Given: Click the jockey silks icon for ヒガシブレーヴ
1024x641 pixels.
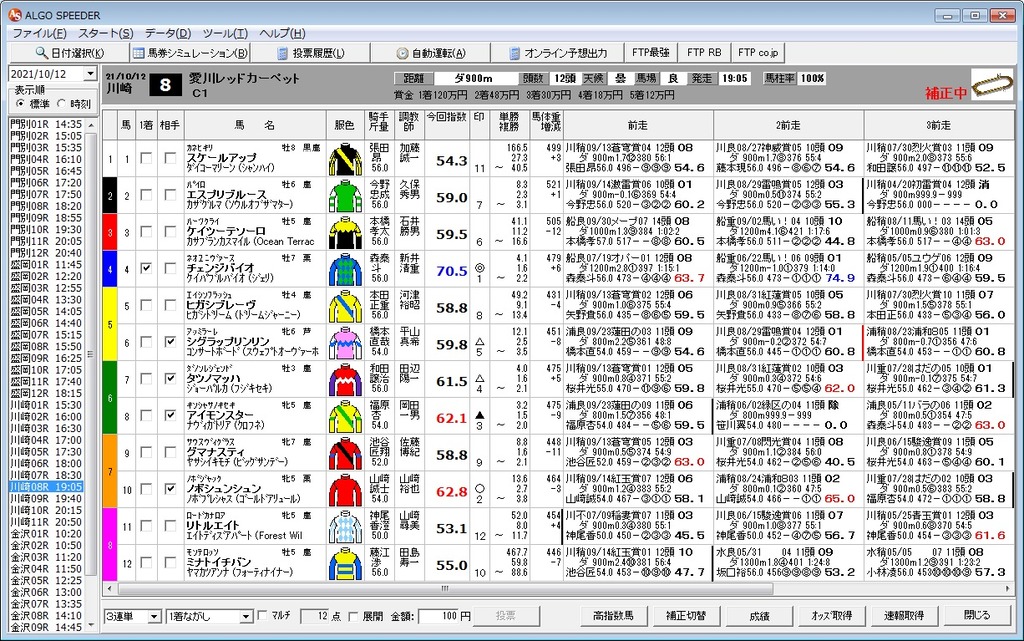Looking at the screenshot, I should 345,307.
